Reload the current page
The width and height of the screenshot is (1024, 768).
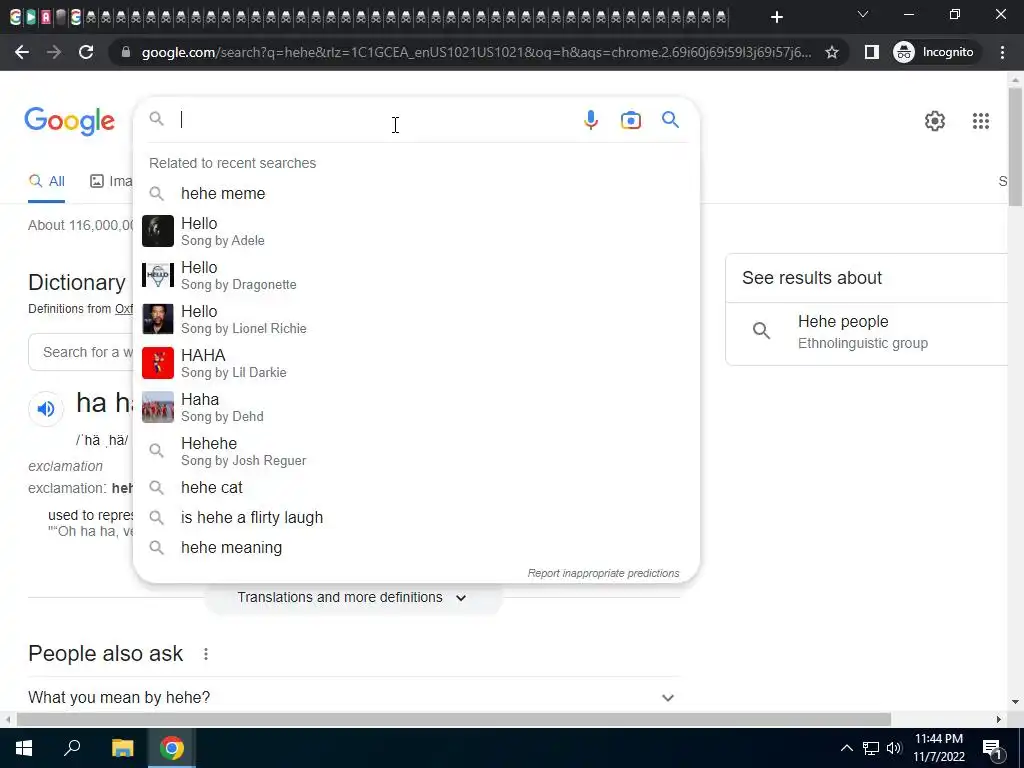pos(86,52)
